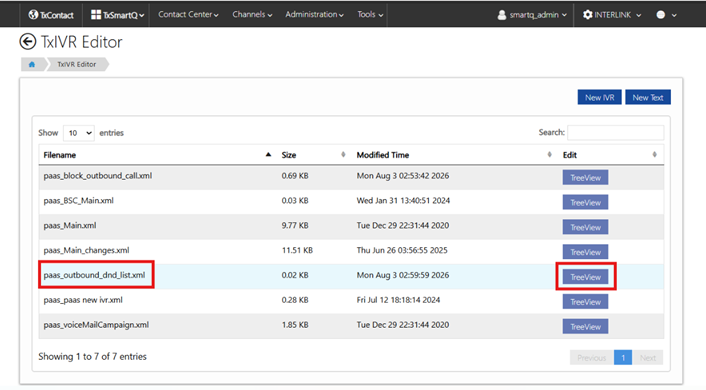Image resolution: width=706 pixels, height=390 pixels.
Task: Click the New IVR button
Action: click(x=599, y=97)
